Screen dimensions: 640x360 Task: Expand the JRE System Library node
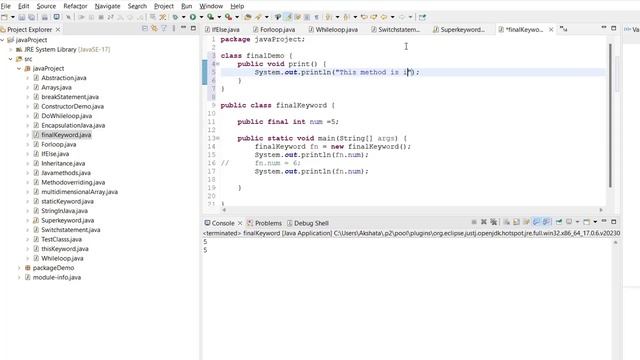[11, 49]
